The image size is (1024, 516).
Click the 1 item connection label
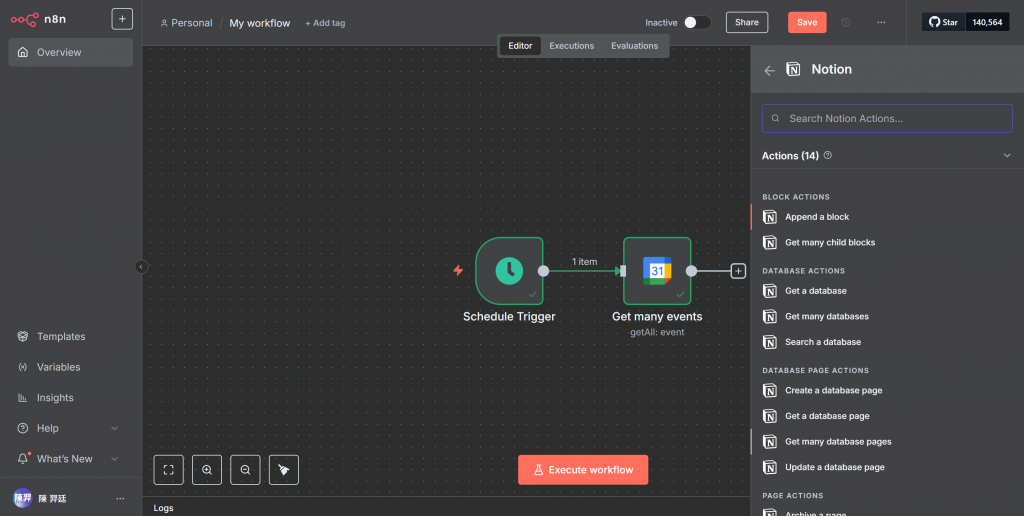pyautogui.click(x=584, y=262)
